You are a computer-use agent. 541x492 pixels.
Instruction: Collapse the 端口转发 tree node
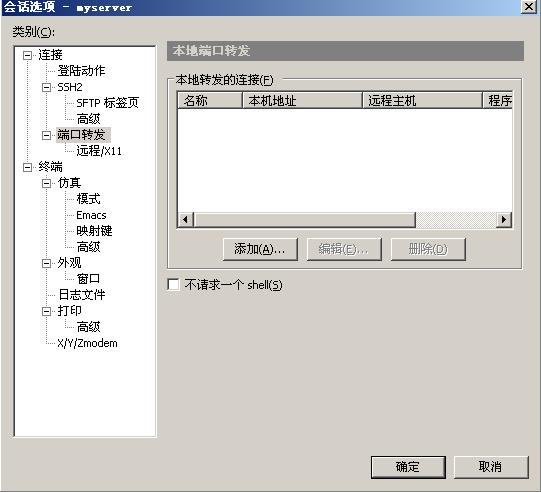(47, 135)
